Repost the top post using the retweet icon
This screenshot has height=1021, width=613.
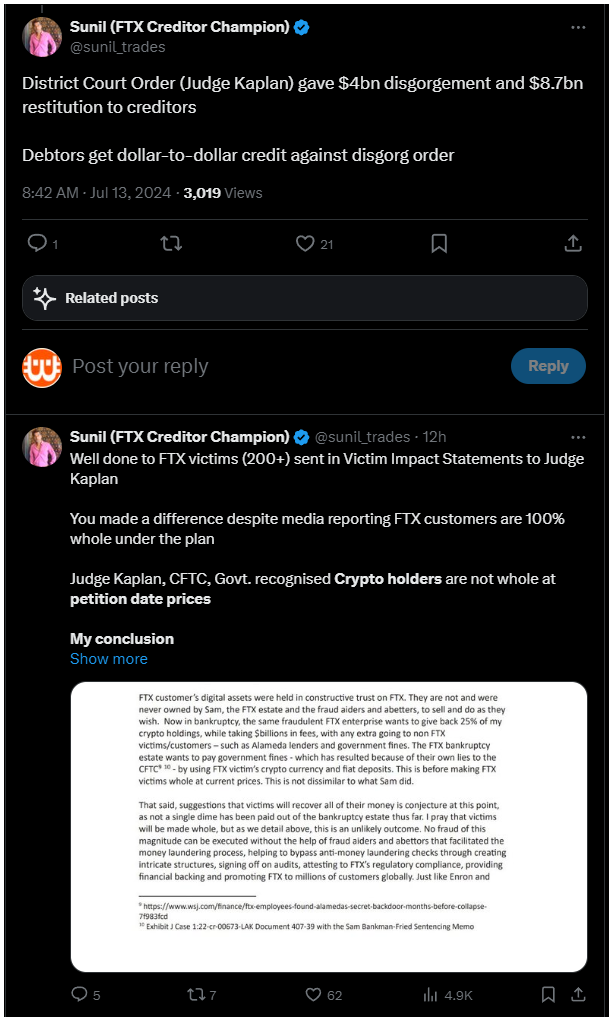click(x=171, y=244)
